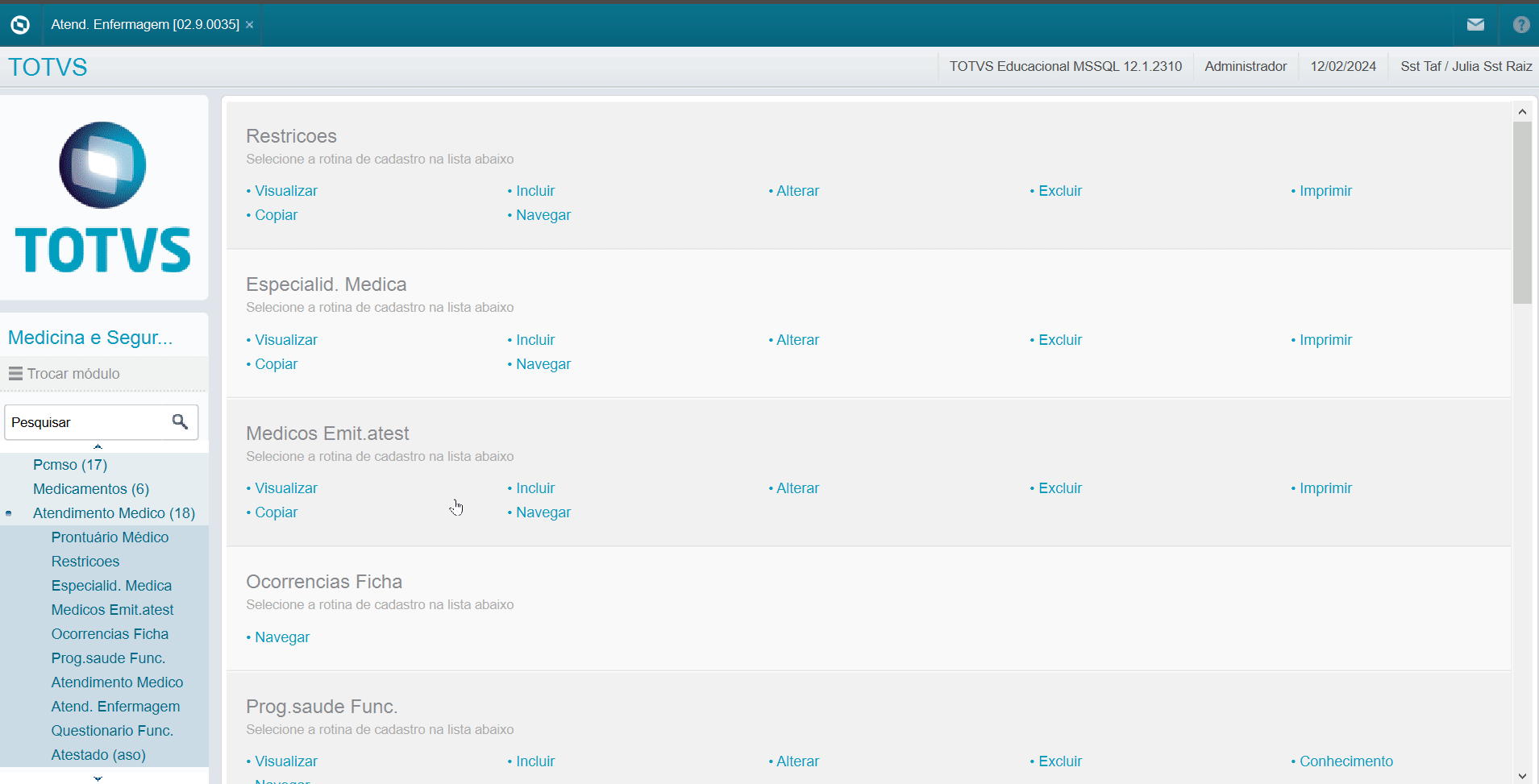Click the TOTVS home icon in the tab bar
The width and height of the screenshot is (1539, 784).
click(x=20, y=25)
